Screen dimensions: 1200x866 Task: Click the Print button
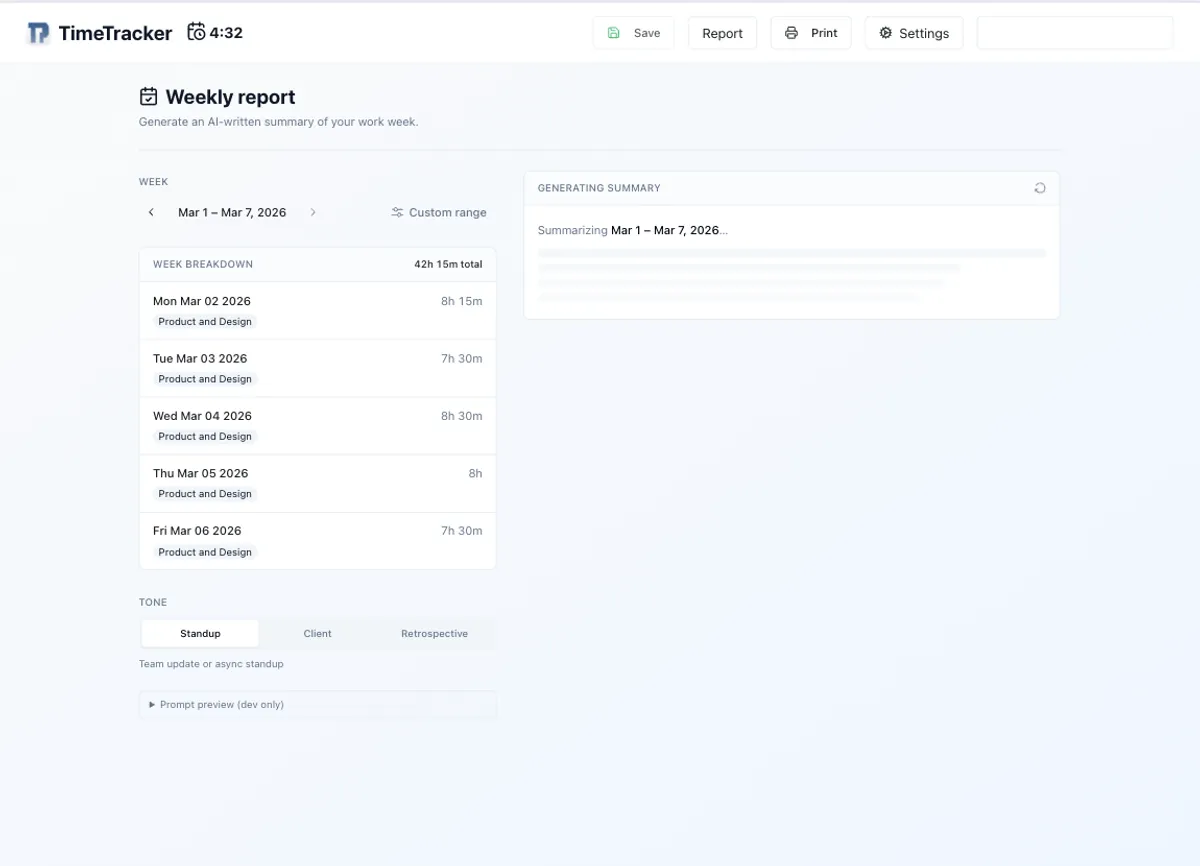point(811,32)
